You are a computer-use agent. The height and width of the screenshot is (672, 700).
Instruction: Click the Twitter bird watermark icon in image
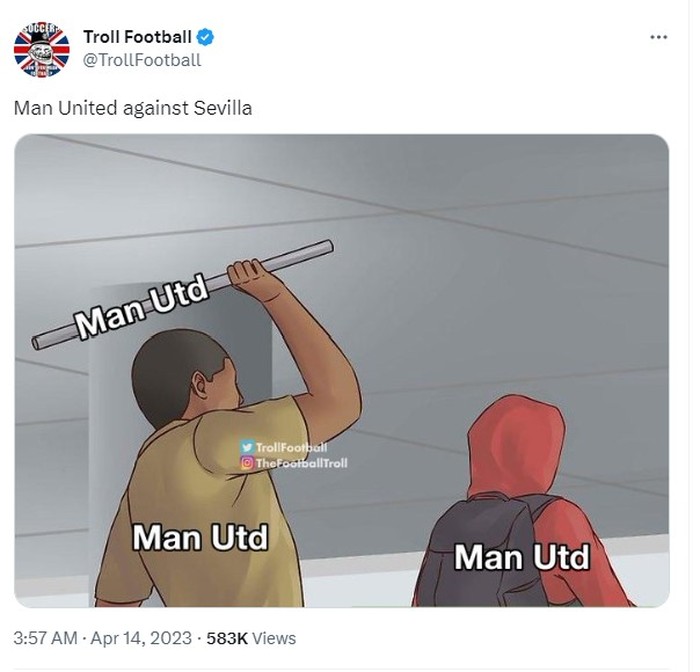247,447
